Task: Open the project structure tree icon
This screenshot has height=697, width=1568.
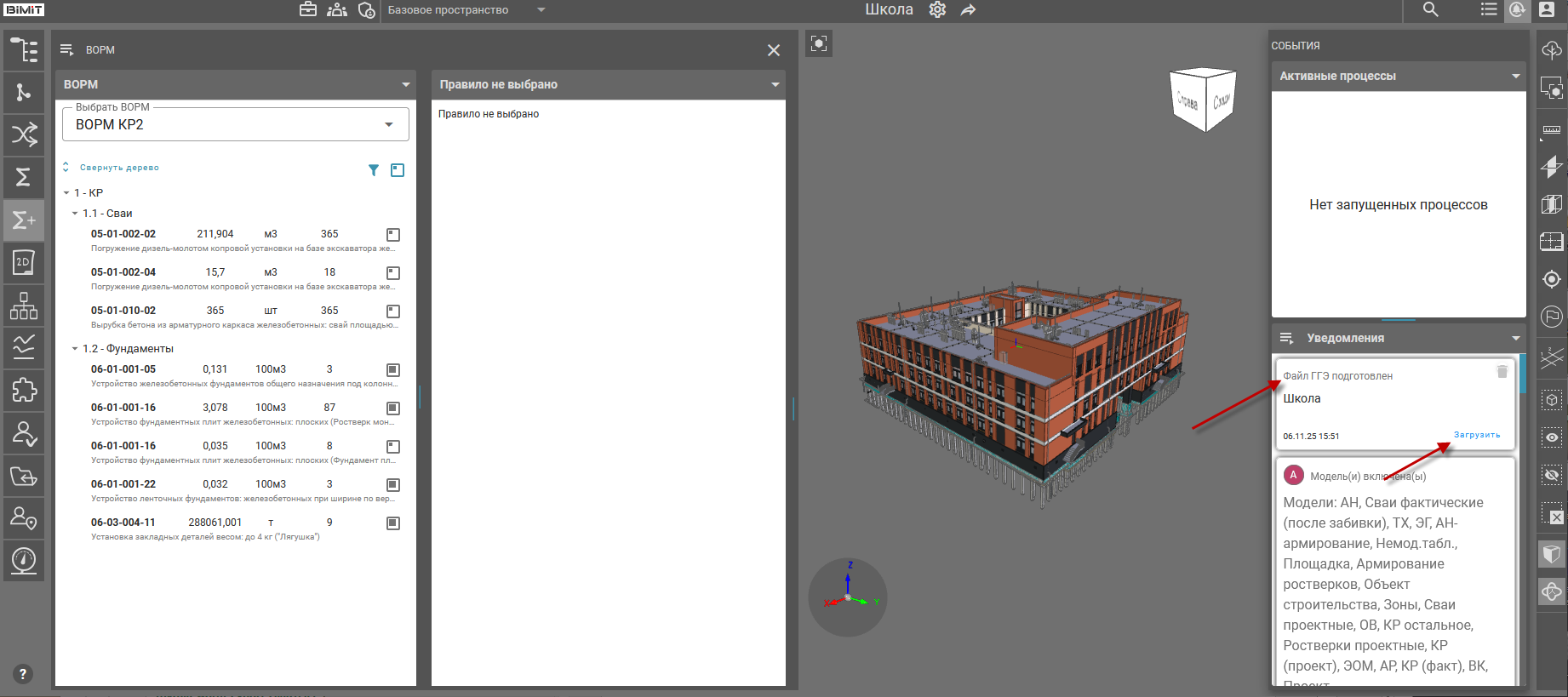Action: tap(24, 50)
